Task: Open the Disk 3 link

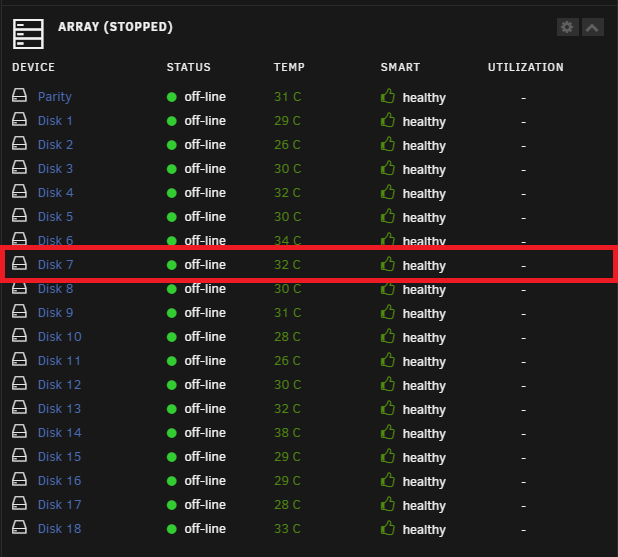Action: coord(56,169)
